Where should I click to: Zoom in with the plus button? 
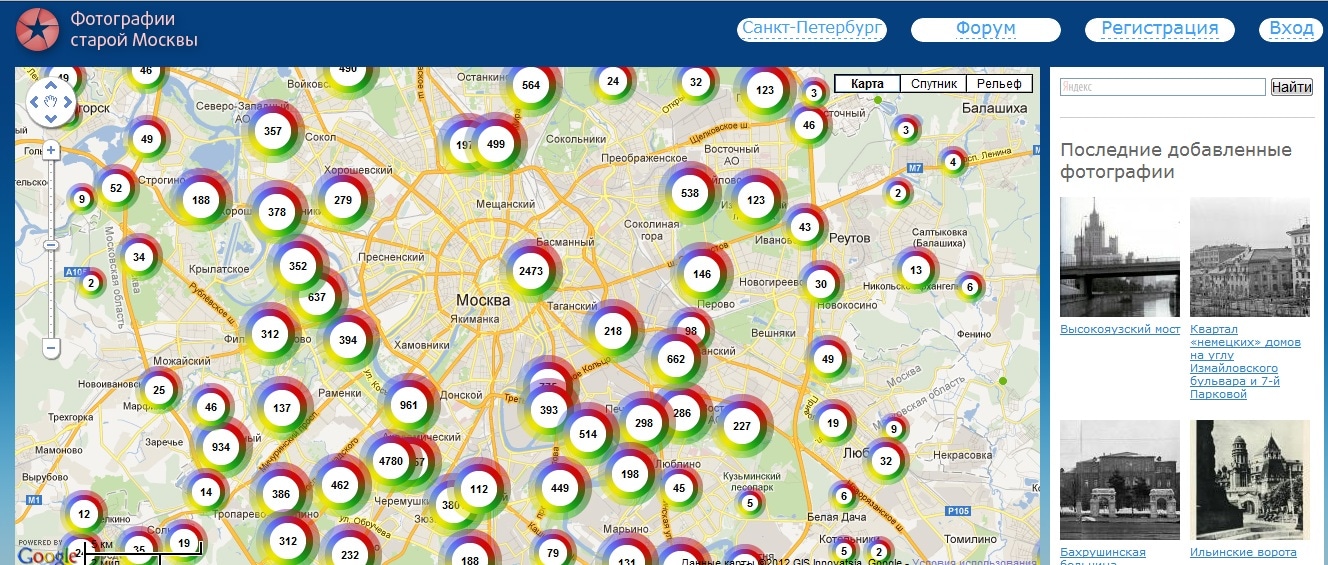[x=51, y=151]
